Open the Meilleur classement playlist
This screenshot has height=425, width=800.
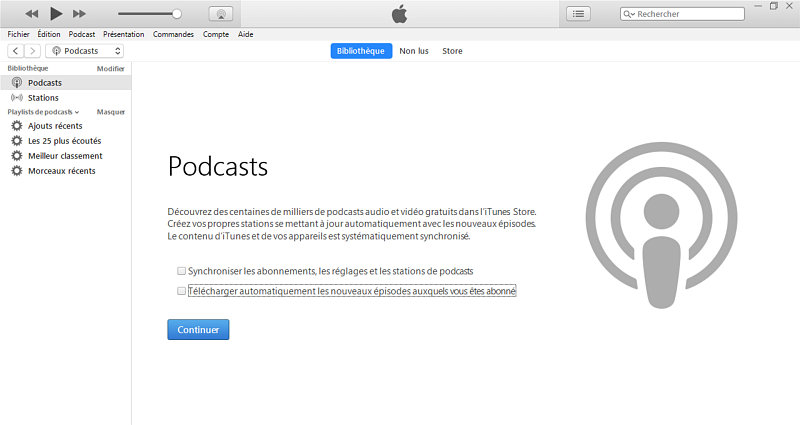coord(65,156)
